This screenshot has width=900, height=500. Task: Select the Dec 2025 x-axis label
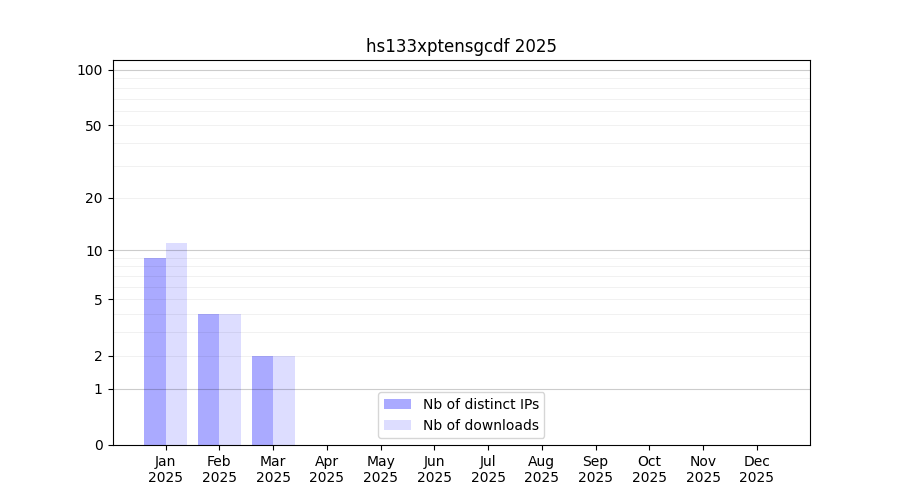click(x=756, y=469)
